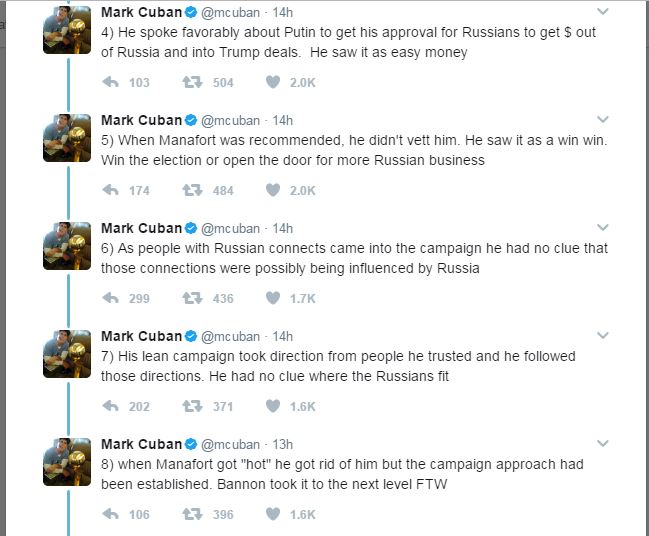Reply to tweet 7 about lean campaign
Viewport: 649px width, 536px height.
111,406
